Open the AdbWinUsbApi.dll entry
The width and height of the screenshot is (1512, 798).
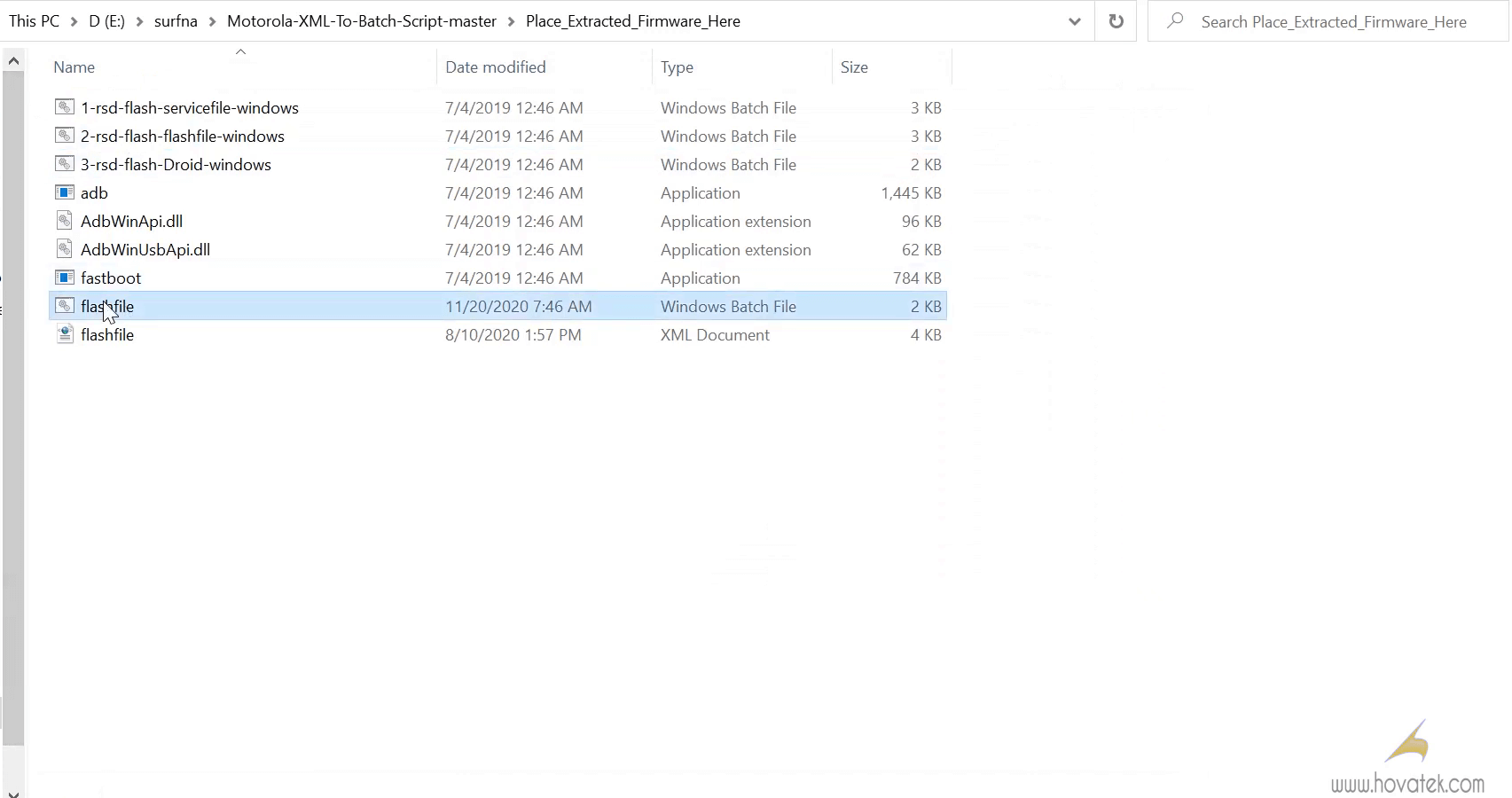145,249
